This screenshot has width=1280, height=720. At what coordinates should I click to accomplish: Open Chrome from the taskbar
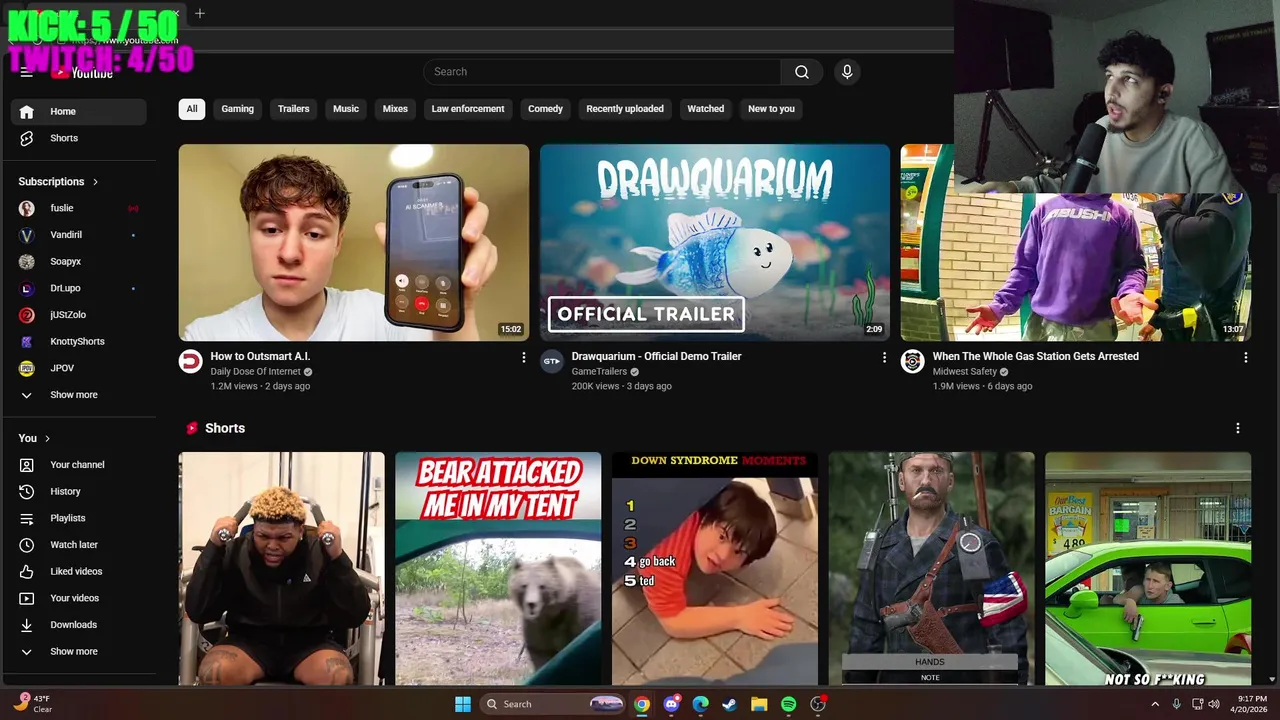coord(642,704)
